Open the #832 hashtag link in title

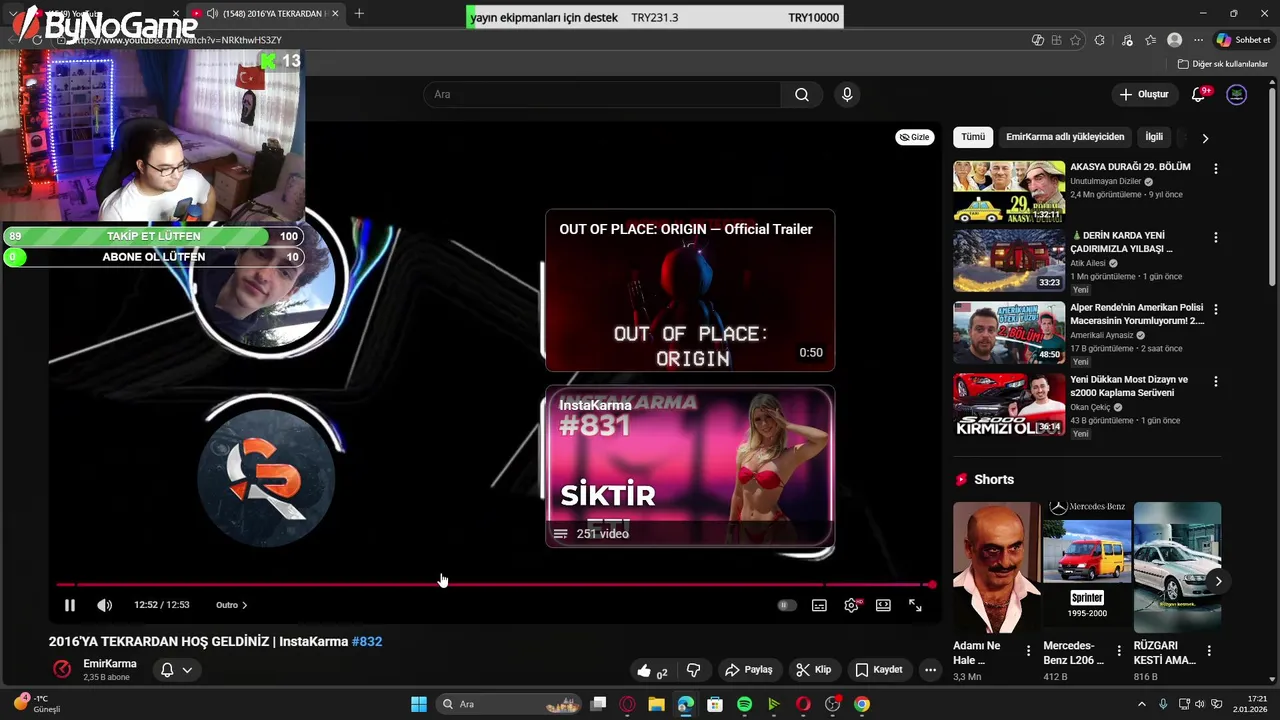pyautogui.click(x=367, y=641)
